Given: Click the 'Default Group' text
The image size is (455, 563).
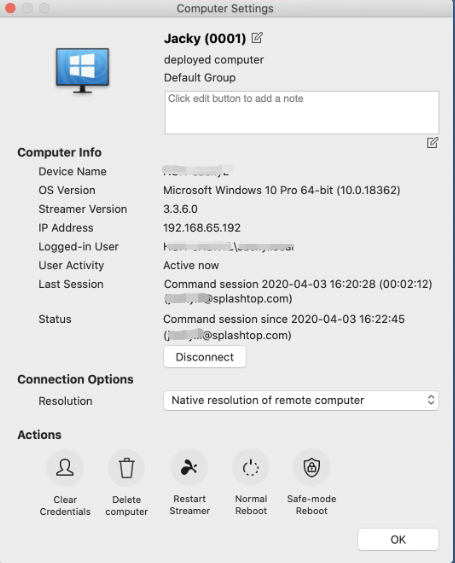Looking at the screenshot, I should [x=200, y=78].
